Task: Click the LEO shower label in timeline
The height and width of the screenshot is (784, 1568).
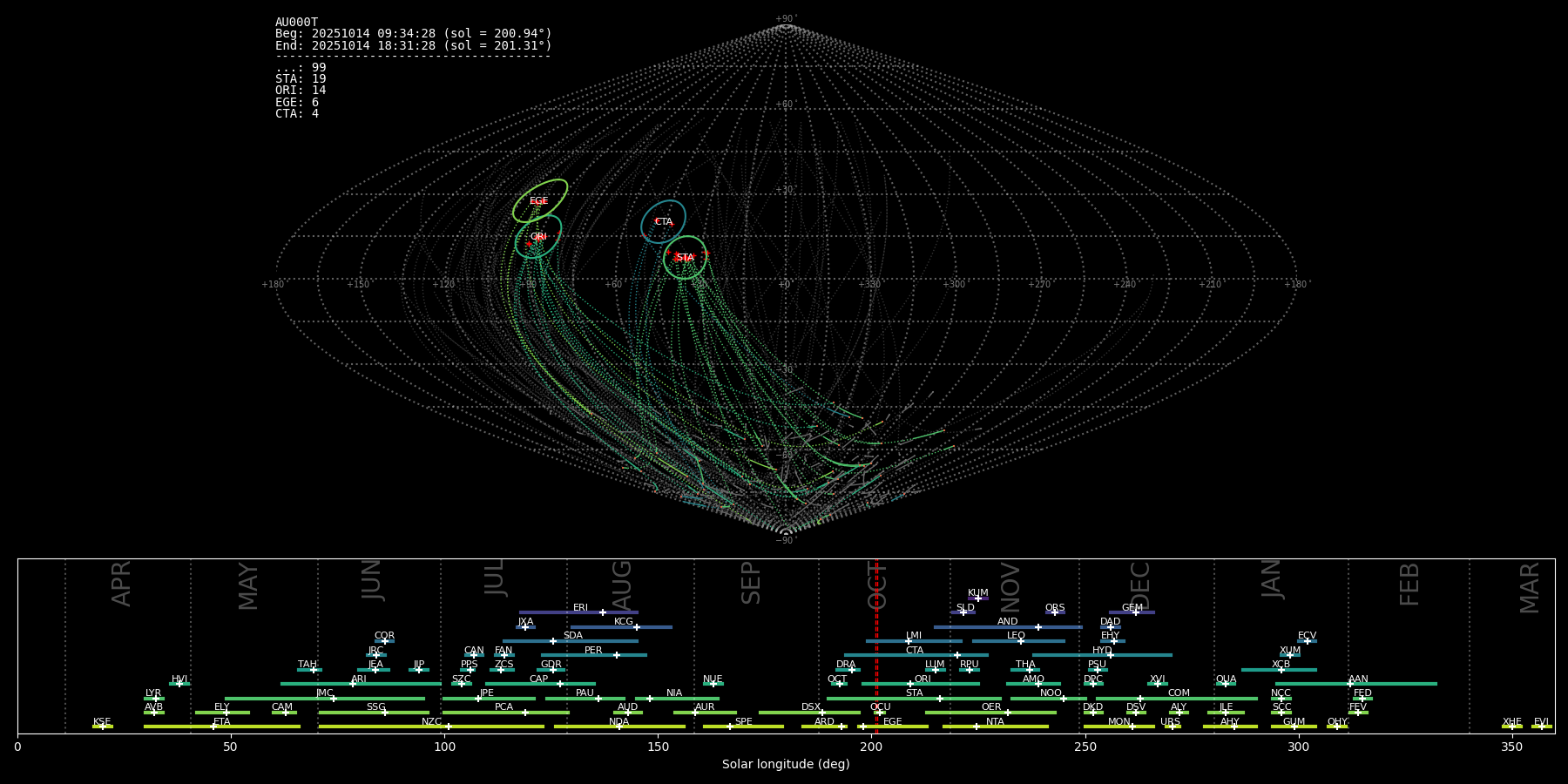Action: tap(1017, 636)
